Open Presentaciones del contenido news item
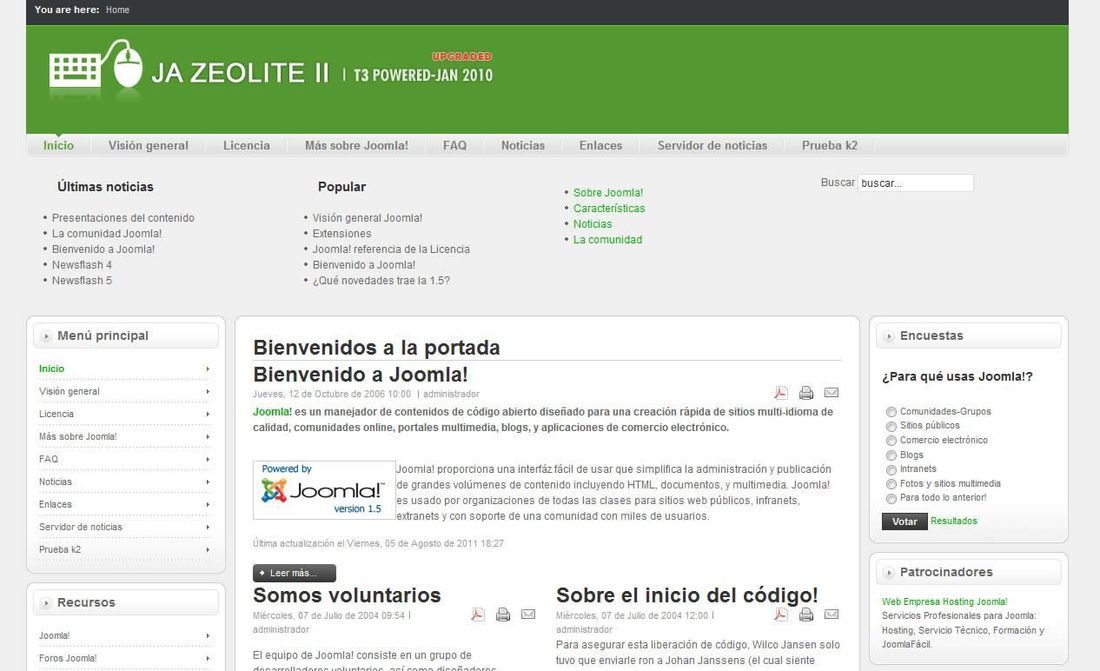Viewport: 1100px width, 671px height. [x=123, y=218]
